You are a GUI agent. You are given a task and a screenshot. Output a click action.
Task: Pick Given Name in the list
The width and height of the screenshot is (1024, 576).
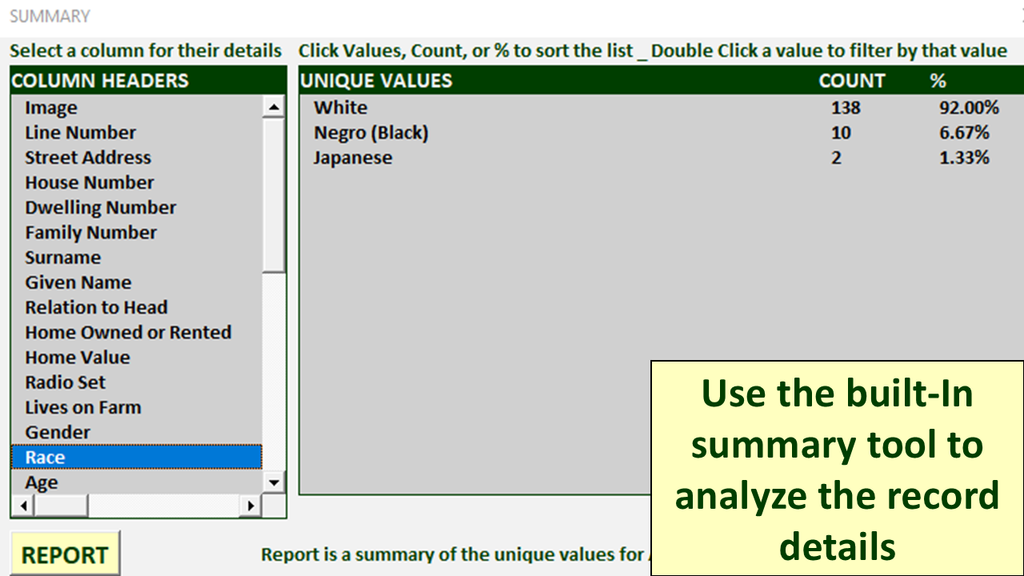(78, 283)
